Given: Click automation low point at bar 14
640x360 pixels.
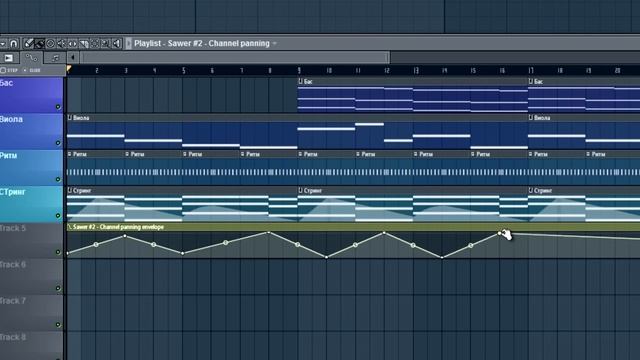Looking at the screenshot, I should (442, 257).
